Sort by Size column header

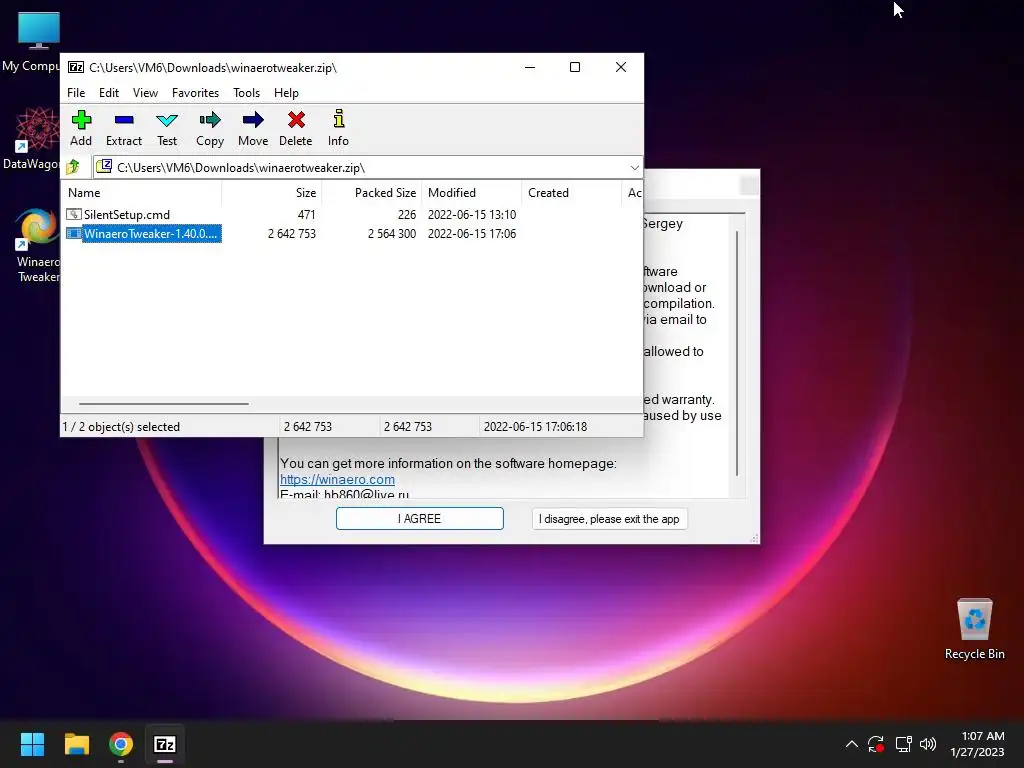point(272,193)
